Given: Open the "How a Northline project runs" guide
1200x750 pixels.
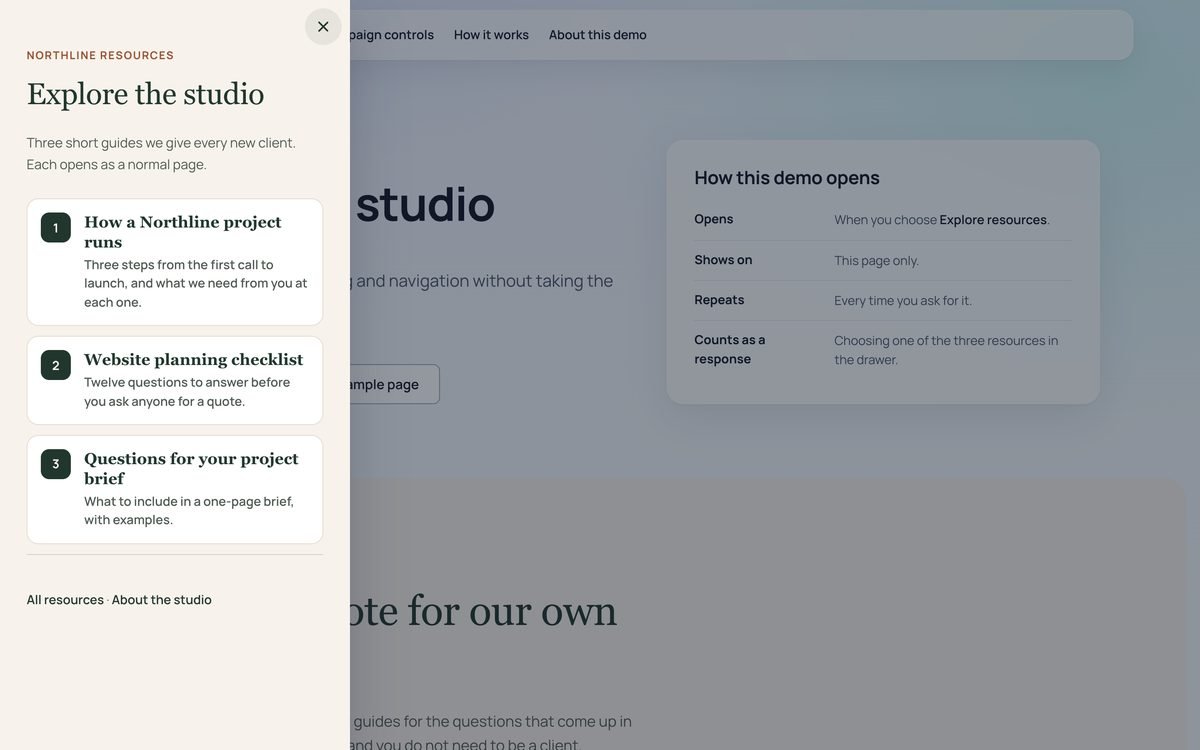Looking at the screenshot, I should (x=175, y=262).
